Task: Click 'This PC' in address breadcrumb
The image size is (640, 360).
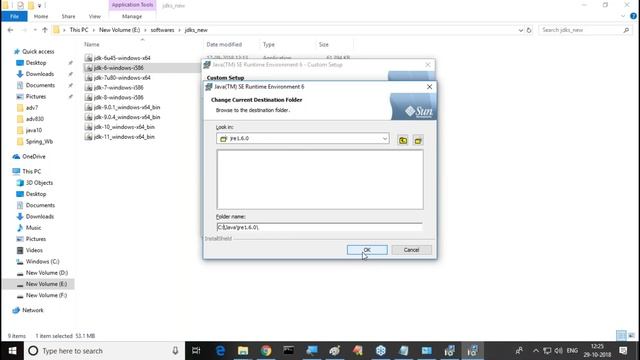Action: pos(79,30)
